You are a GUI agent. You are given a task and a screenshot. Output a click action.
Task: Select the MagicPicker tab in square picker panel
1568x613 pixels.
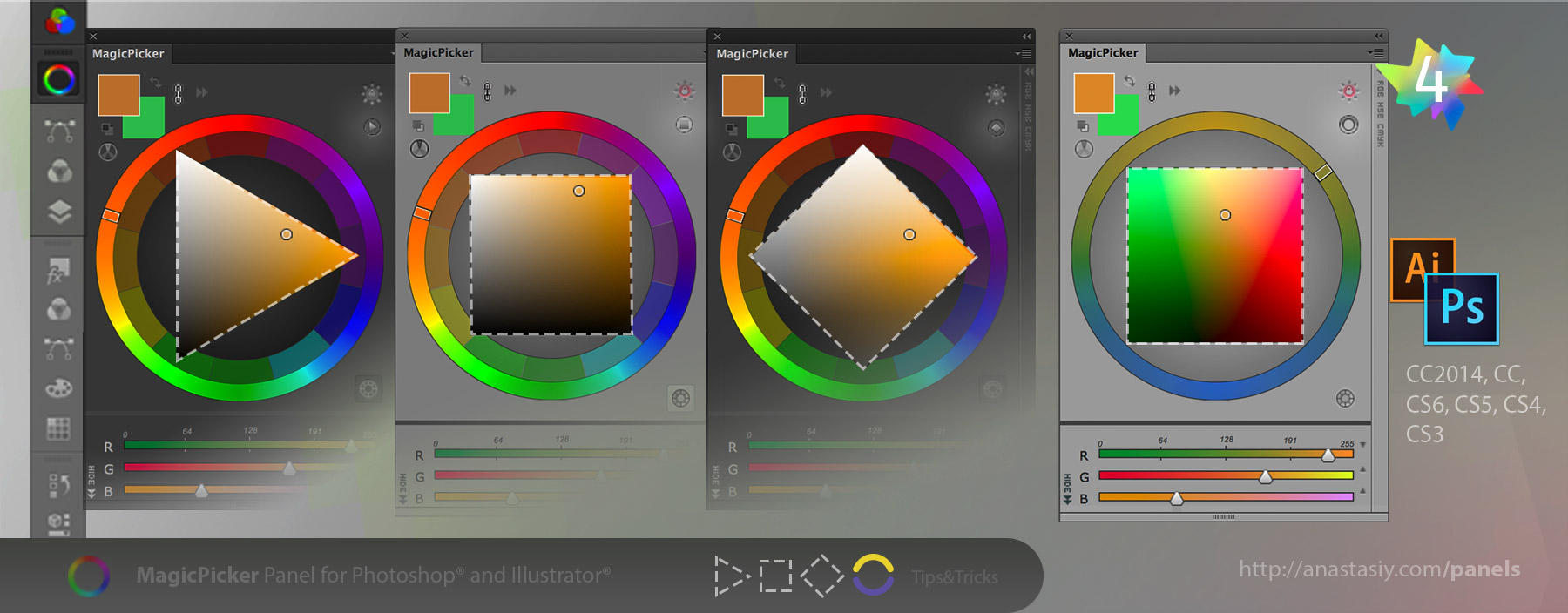(x=439, y=53)
